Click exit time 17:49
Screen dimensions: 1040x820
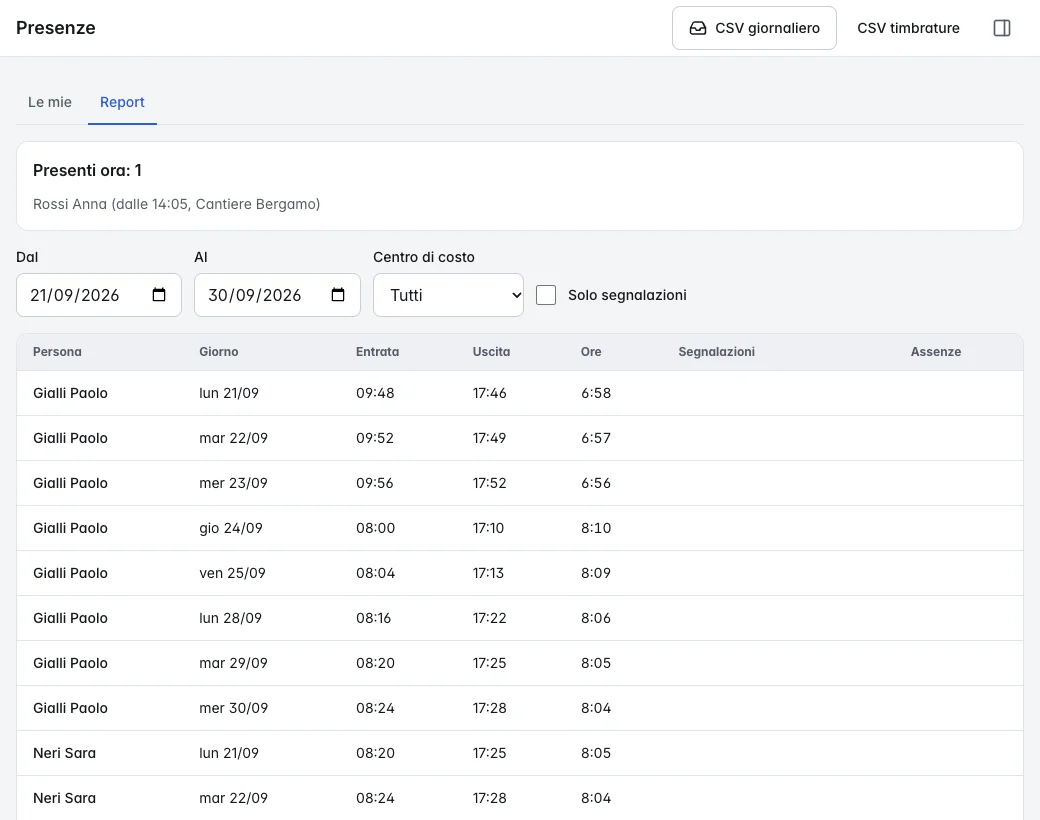(x=489, y=439)
